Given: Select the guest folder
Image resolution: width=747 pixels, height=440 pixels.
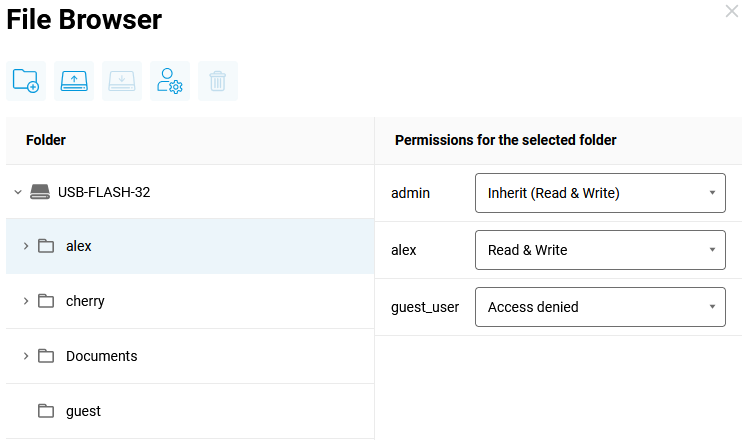Looking at the screenshot, I should 83,411.
